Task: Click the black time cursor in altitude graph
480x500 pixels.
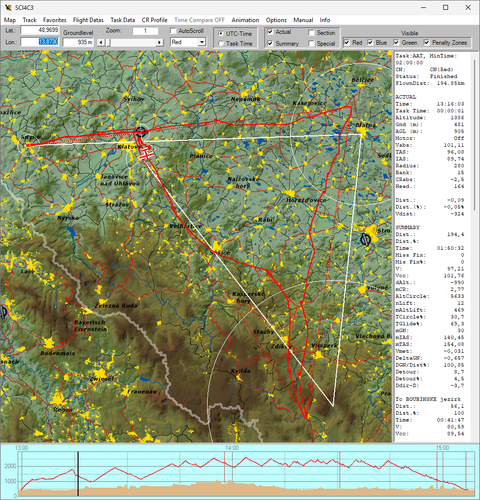Action: coord(78,474)
